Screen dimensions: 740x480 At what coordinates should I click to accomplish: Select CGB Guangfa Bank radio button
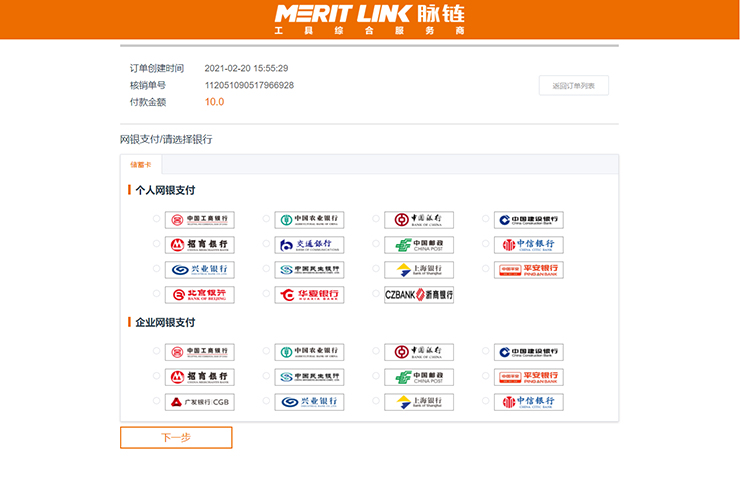[156, 401]
